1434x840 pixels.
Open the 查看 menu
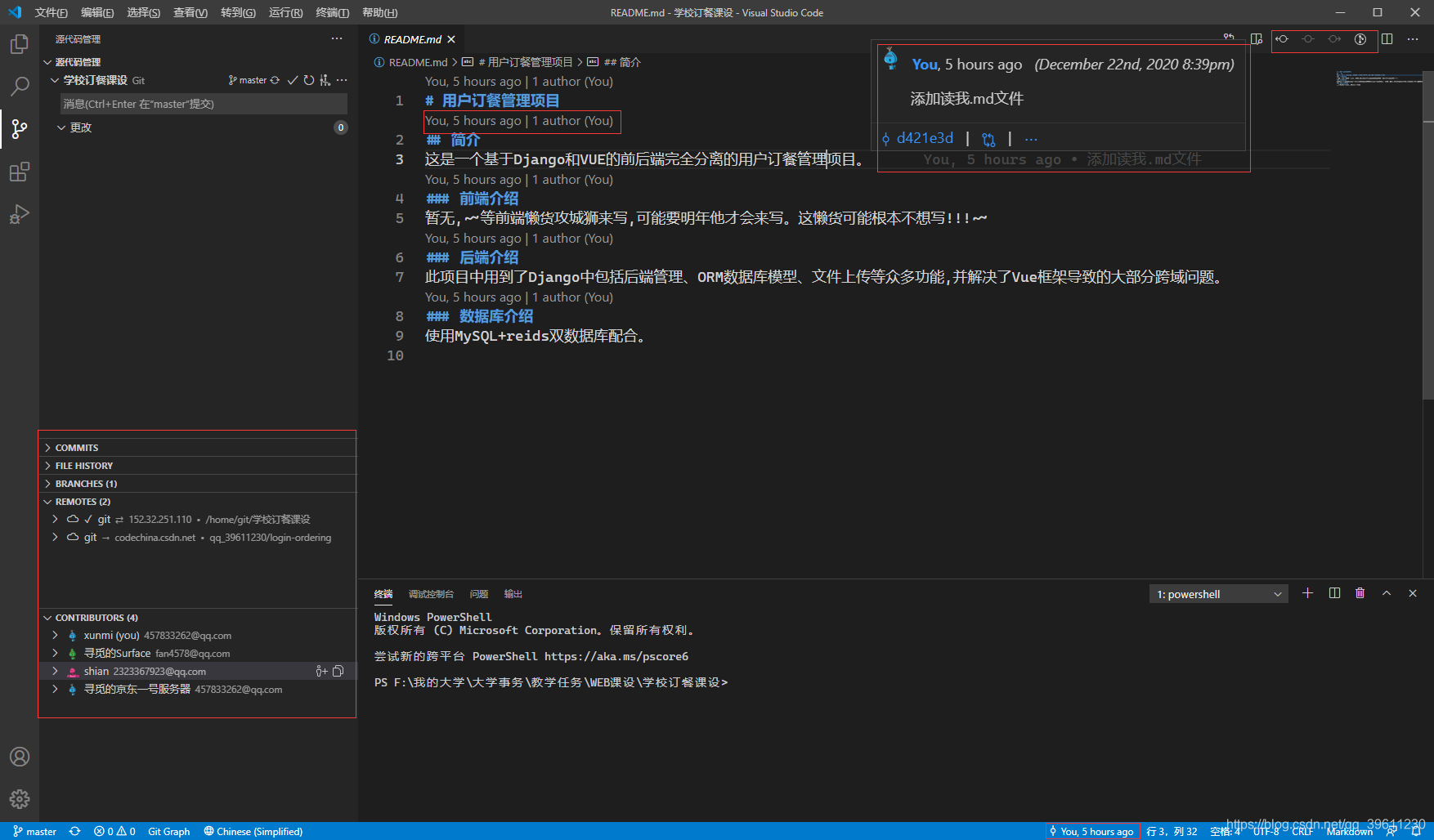(x=189, y=12)
